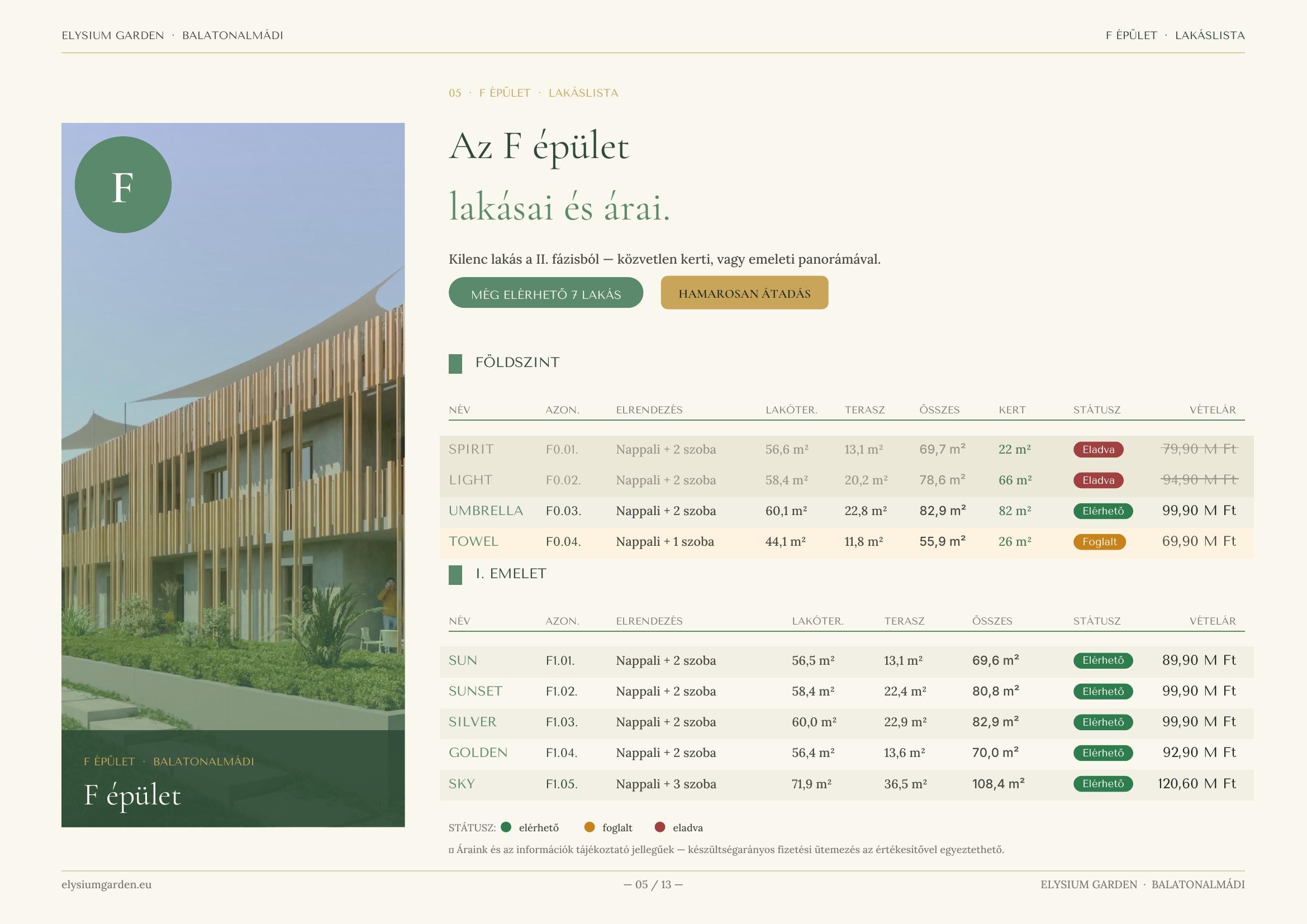This screenshot has width=1307, height=924.
Task: Click the Elérhető badge in SKY row
Action: 1102,783
